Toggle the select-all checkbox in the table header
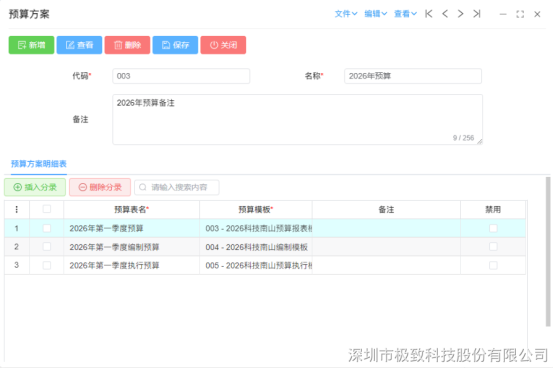This screenshot has width=554, height=369. [47, 209]
